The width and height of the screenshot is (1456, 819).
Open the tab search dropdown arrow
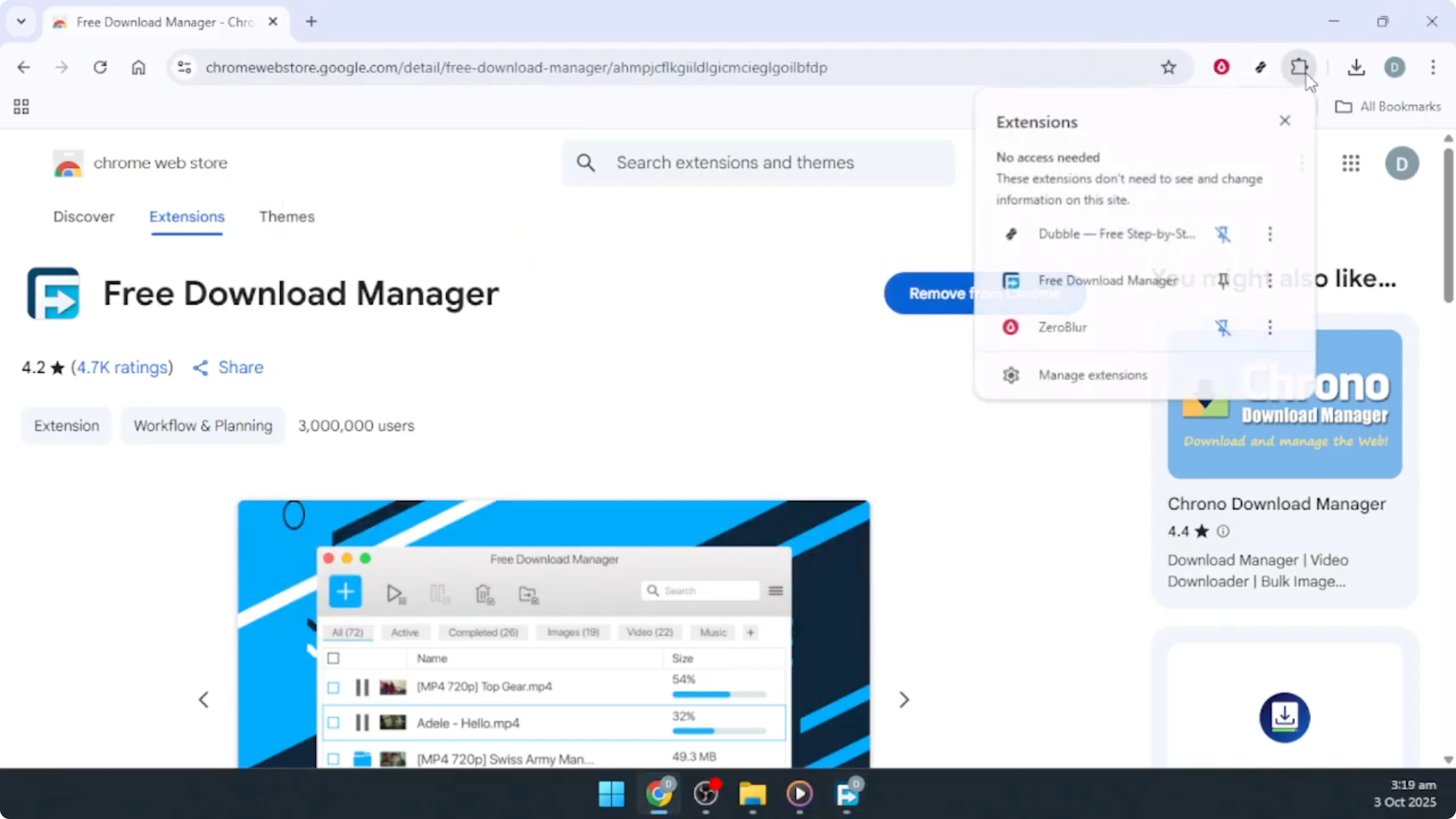pos(21,21)
